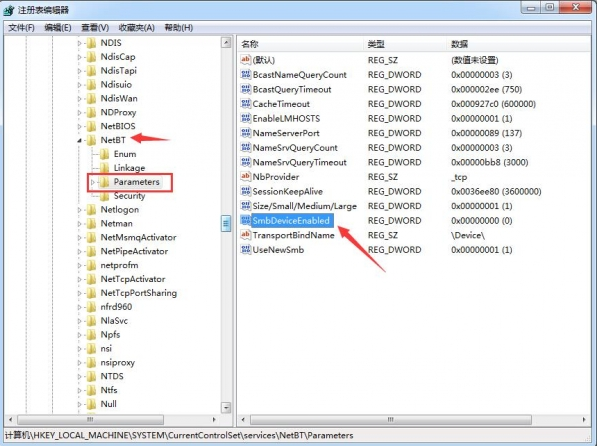Select the NetMsmqActivator tree item
Viewport: 598px width, 446px height.
(138, 237)
